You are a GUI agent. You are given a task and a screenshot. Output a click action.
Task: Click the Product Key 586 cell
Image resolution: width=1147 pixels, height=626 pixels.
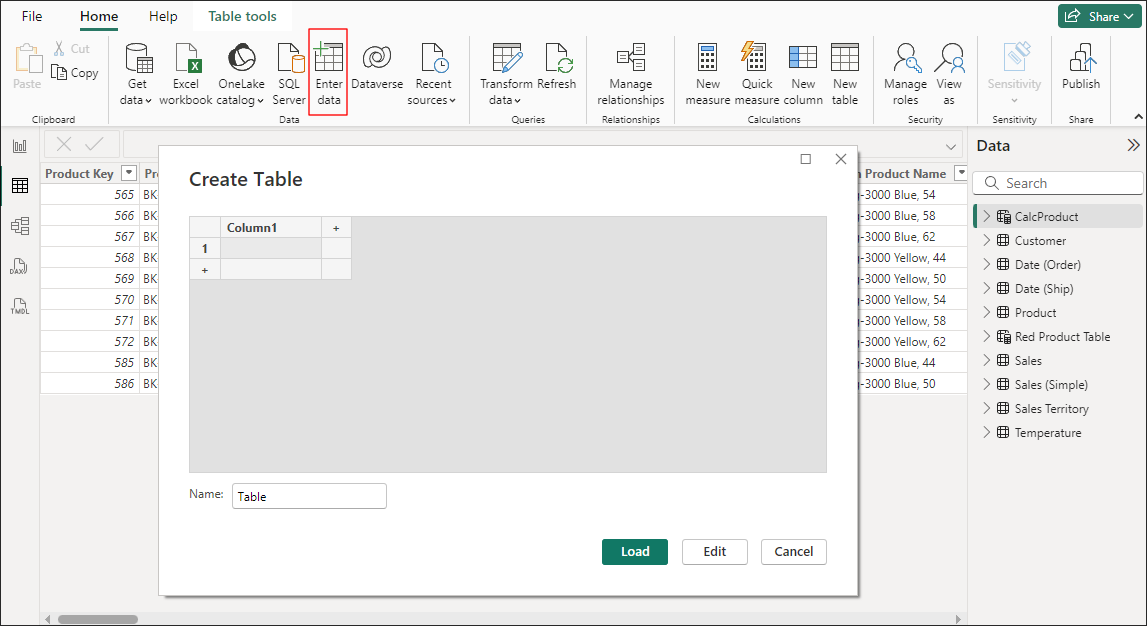point(90,383)
